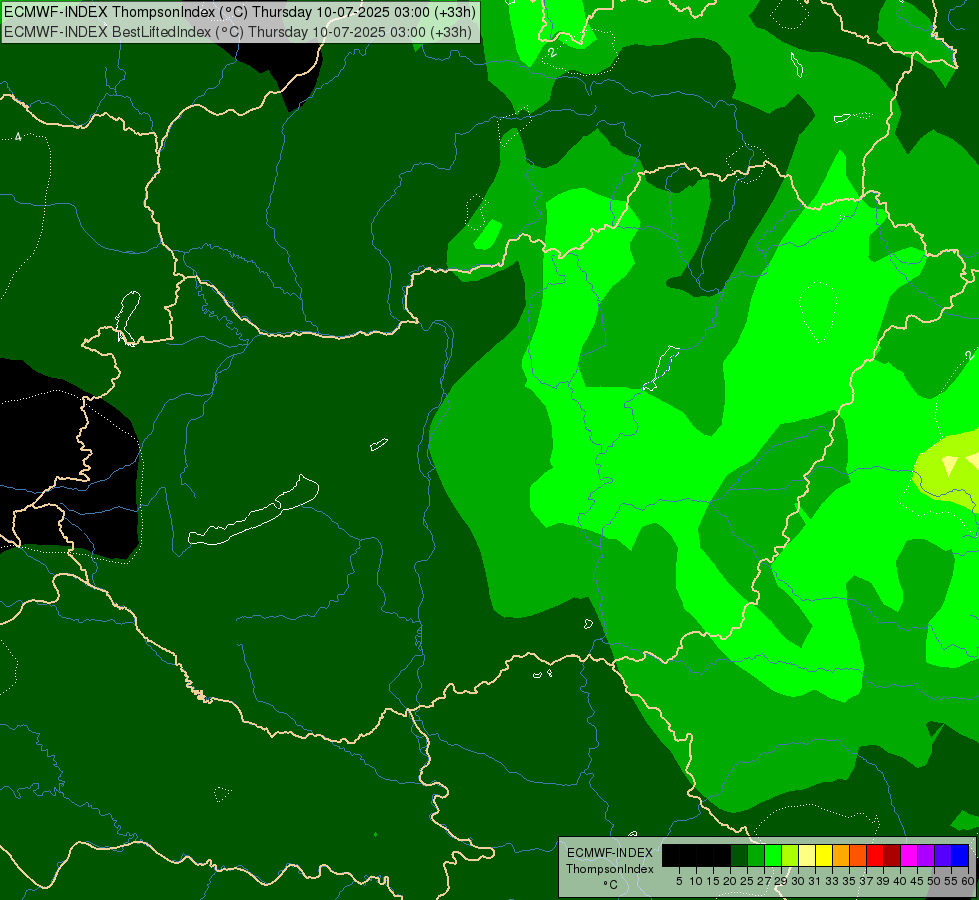
Task: Click the magenta 40–45 legend swatch
Action: pos(909,855)
